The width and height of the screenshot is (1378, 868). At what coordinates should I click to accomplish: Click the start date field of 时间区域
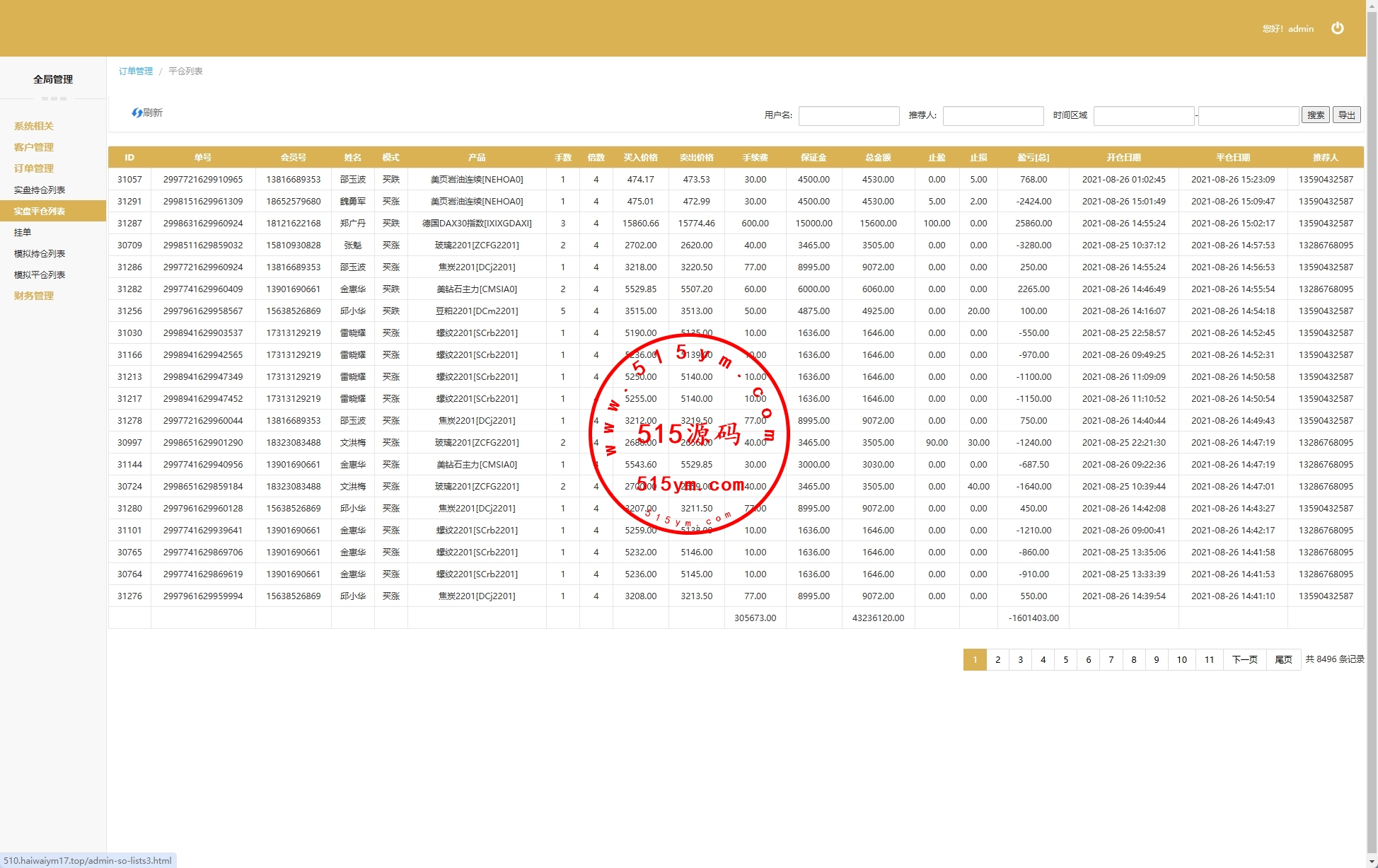[1143, 115]
